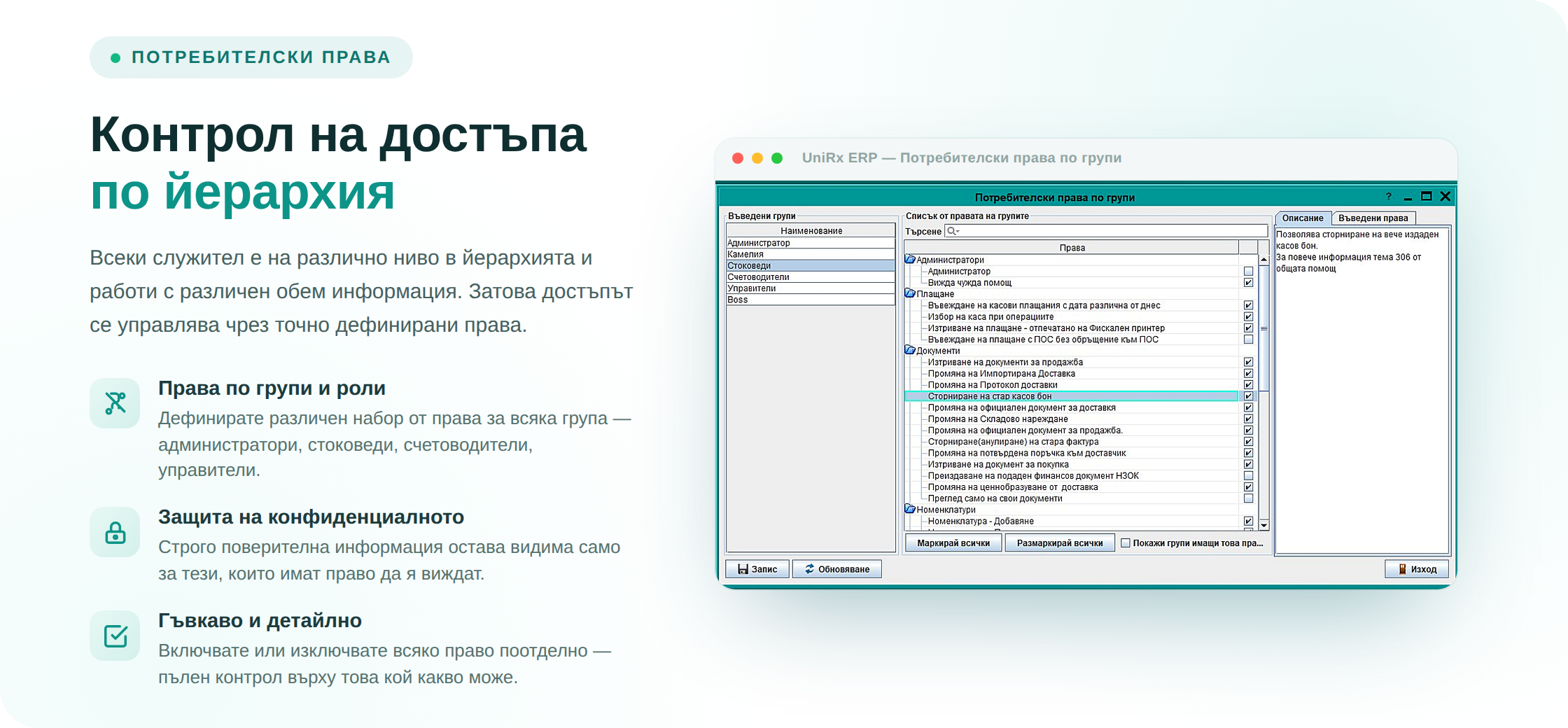Click the Права column header

tap(1072, 248)
